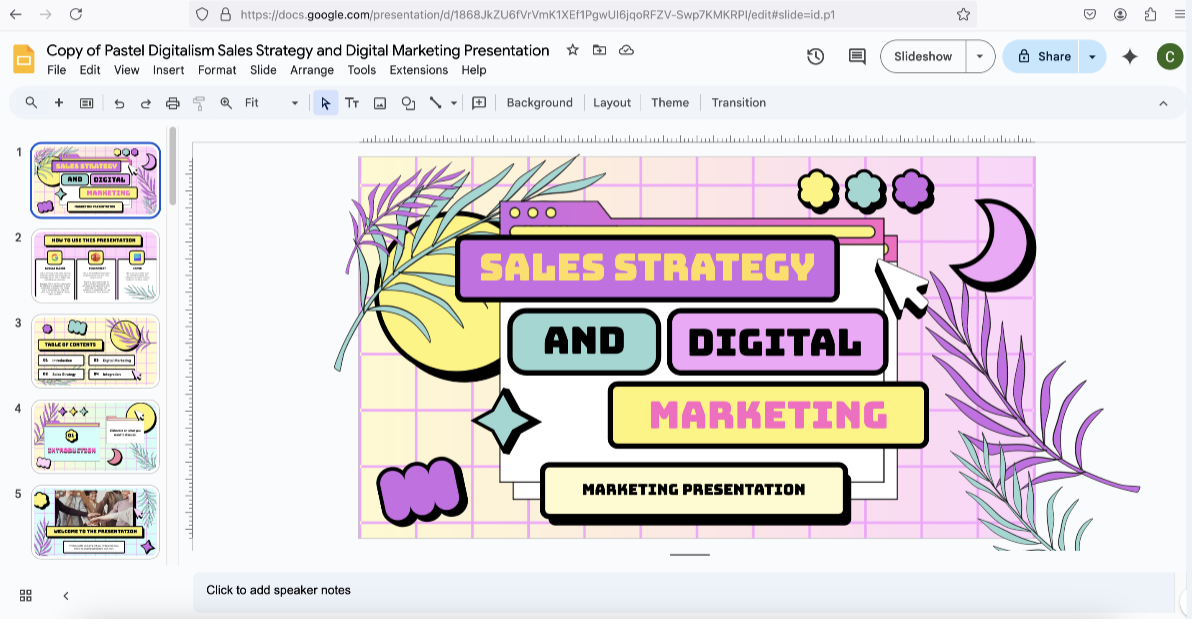
Task: Redo the last action
Action: tap(146, 103)
